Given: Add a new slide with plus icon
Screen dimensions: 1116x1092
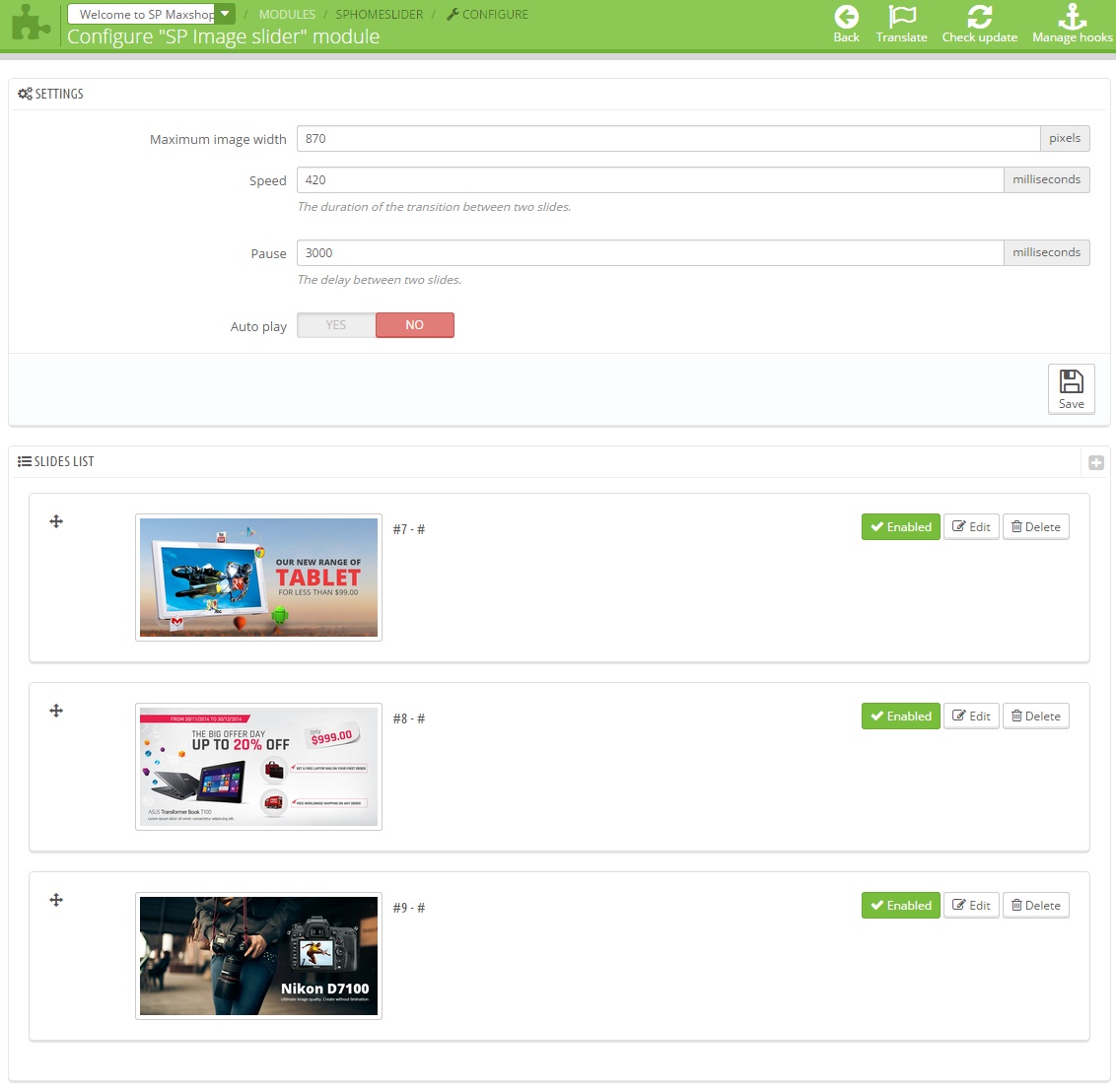Looking at the screenshot, I should 1096,462.
